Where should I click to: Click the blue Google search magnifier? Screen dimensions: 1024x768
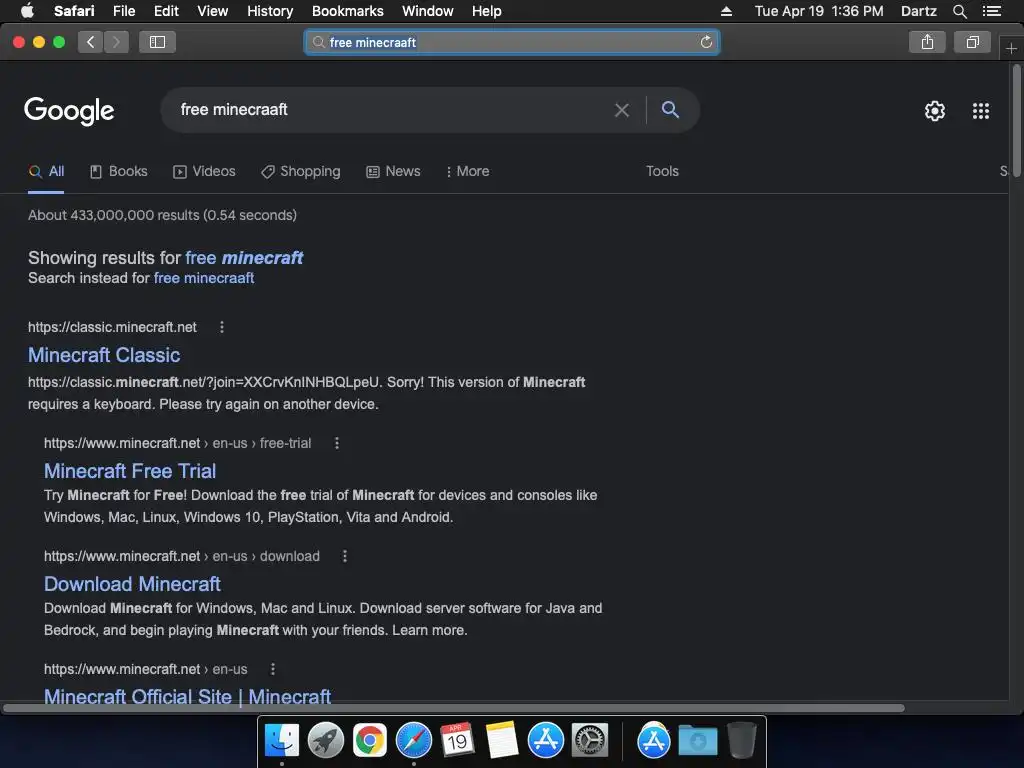pos(670,110)
